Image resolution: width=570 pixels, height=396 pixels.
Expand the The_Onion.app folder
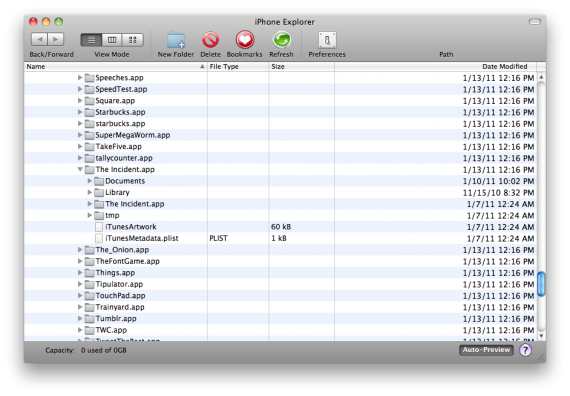[x=80, y=249]
